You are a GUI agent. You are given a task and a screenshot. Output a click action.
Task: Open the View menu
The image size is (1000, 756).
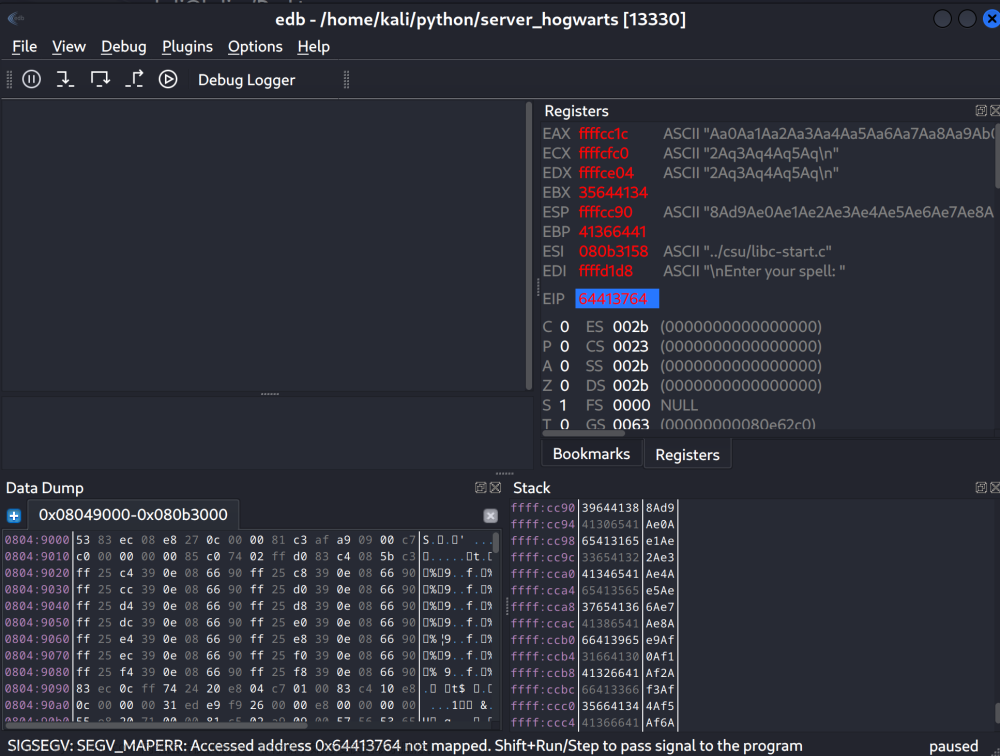click(69, 47)
